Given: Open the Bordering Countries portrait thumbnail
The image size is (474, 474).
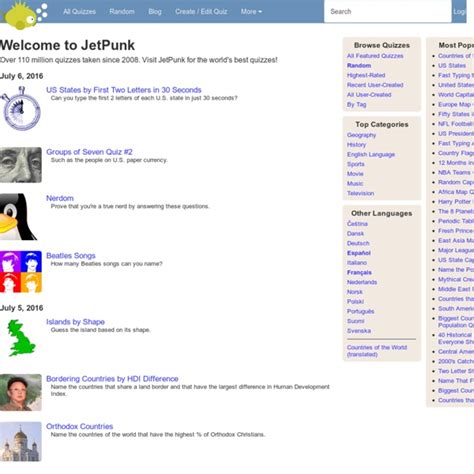Looking at the screenshot, I should coord(21,392).
